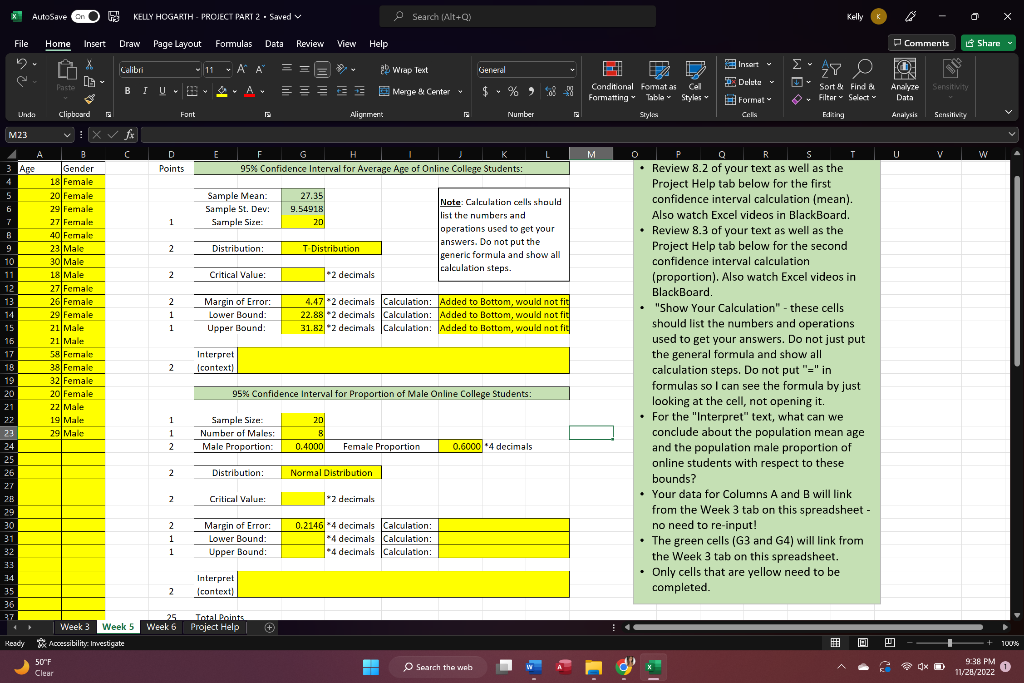
Task: Click the Decrease Decimal icon
Action: coord(568,91)
